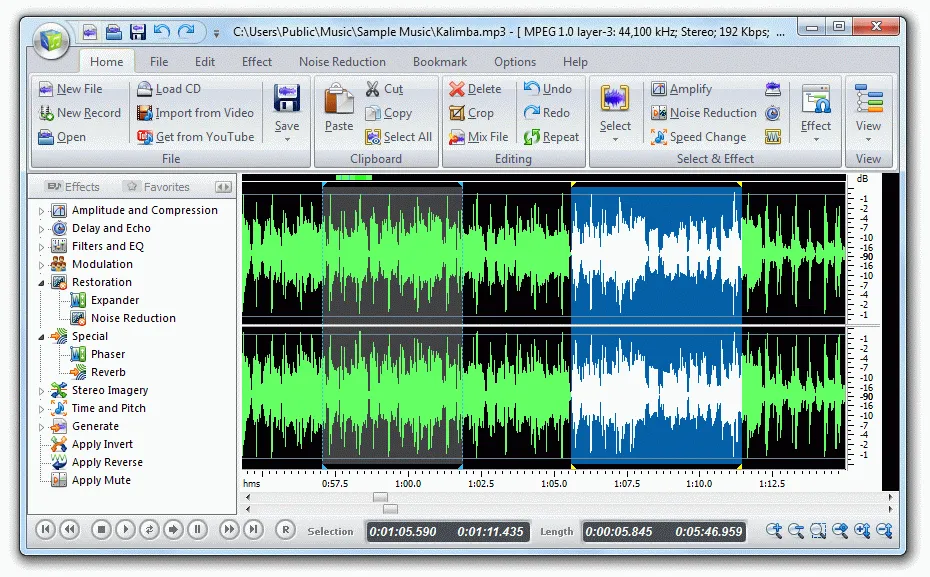Expand the Filters and EQ category
The width and height of the screenshot is (930, 577).
tap(40, 245)
